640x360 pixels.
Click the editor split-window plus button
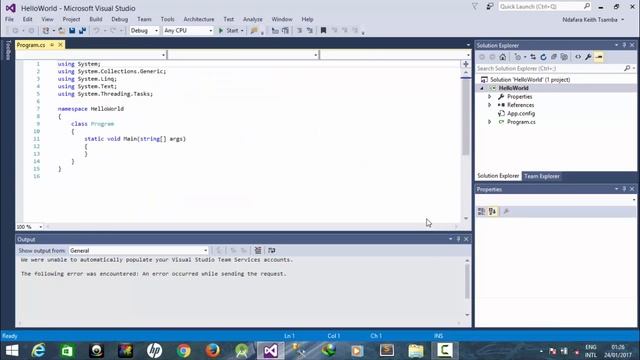[466, 64]
